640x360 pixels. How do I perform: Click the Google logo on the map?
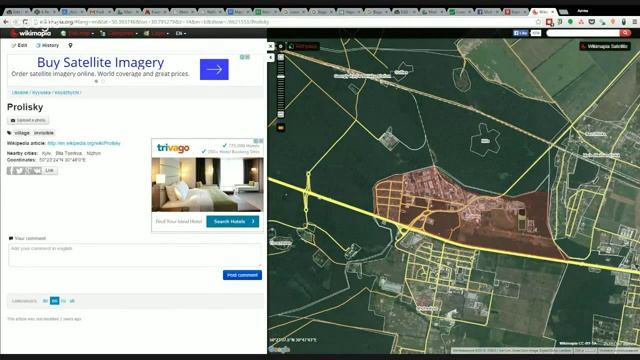pyautogui.click(x=280, y=349)
